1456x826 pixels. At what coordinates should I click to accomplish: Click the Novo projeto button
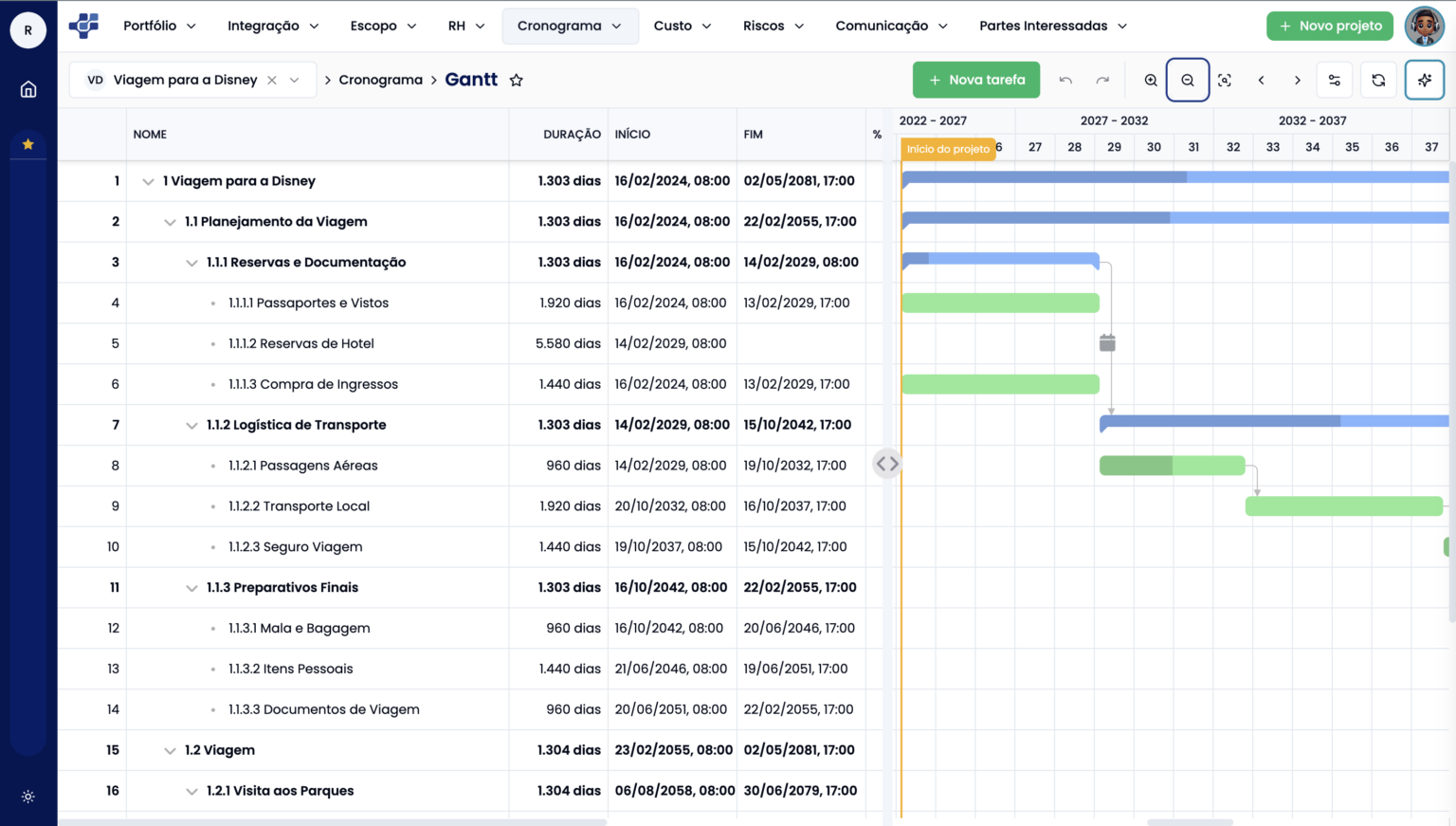pos(1330,26)
